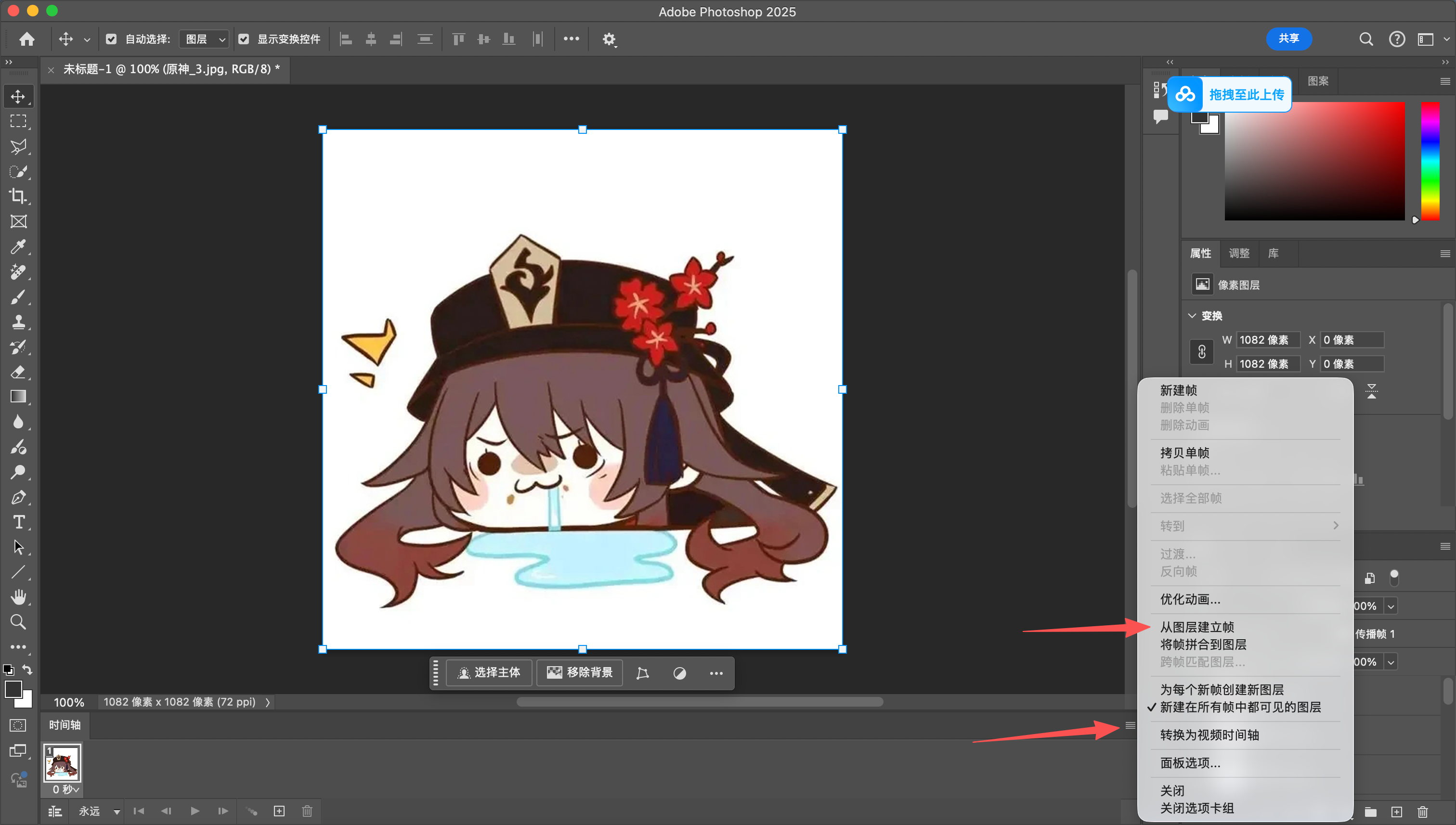Open the settings gear in options bar
This screenshot has height=825, width=1456.
tap(609, 39)
